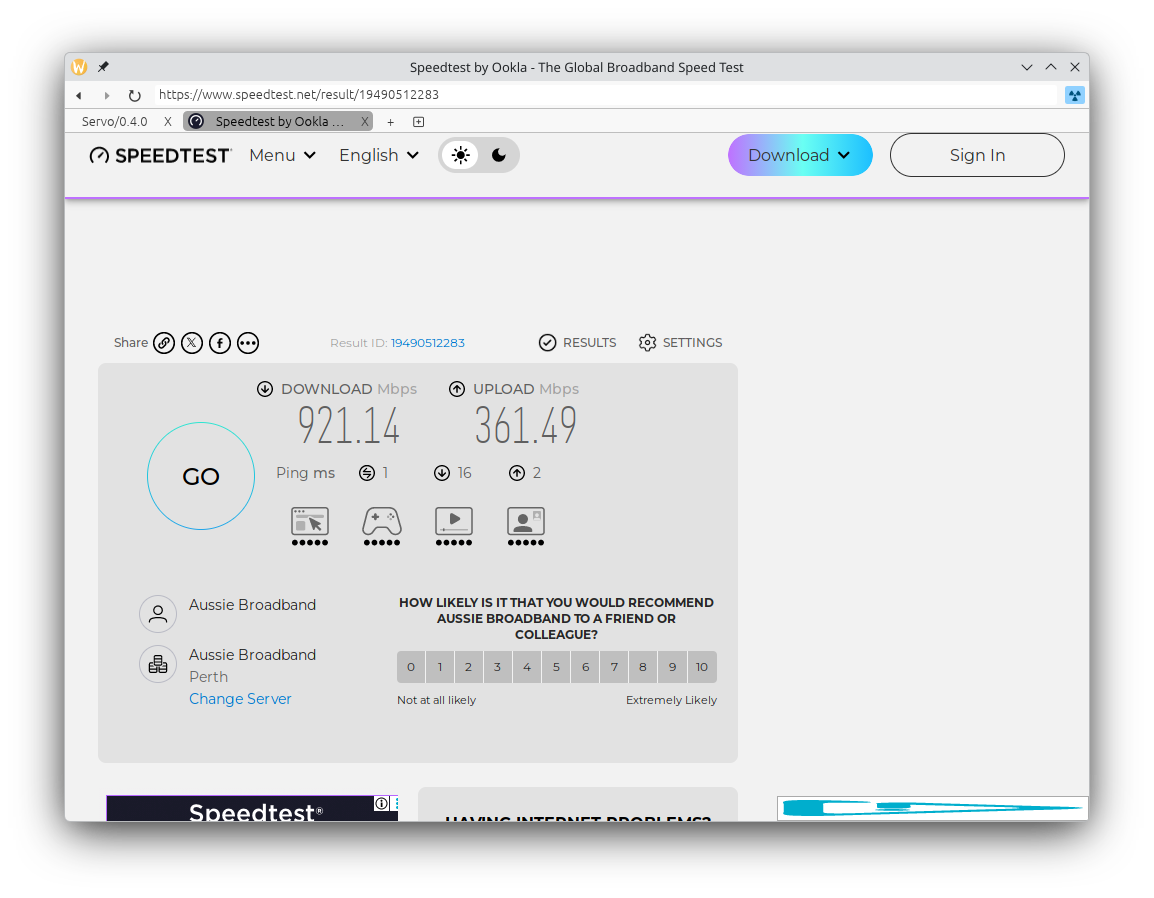Open a new tab with the plus button
1154x898 pixels.
click(x=391, y=122)
